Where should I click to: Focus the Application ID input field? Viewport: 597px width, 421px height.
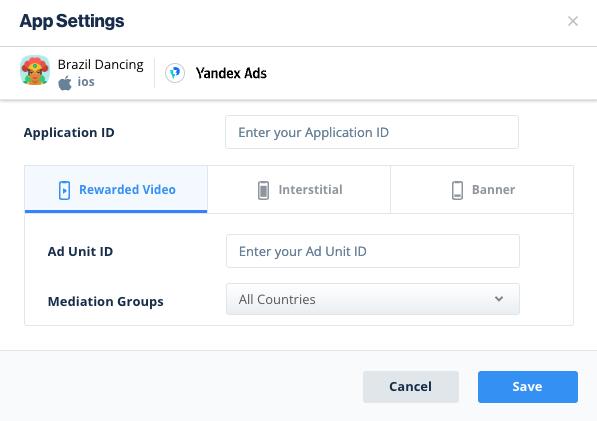pyautogui.click(x=372, y=132)
